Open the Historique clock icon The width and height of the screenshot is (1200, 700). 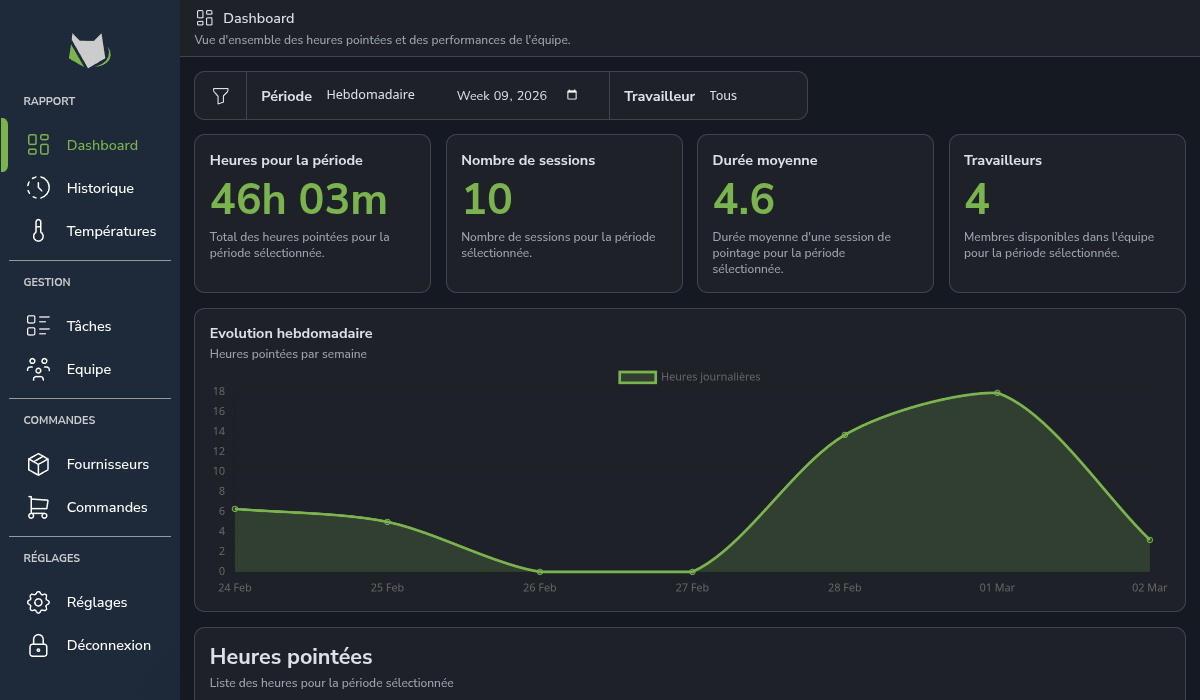coord(37,187)
